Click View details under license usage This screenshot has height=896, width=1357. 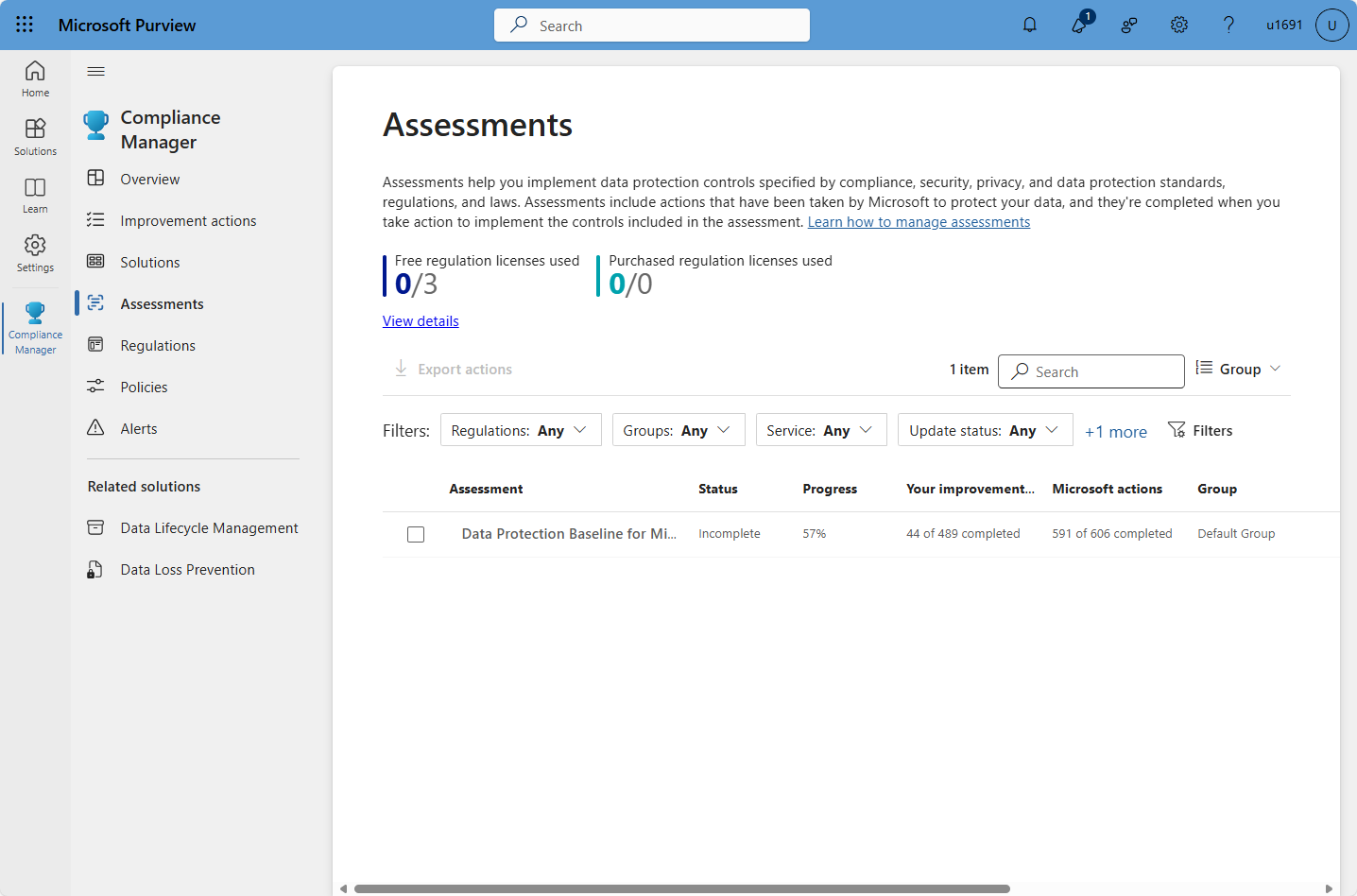(421, 320)
